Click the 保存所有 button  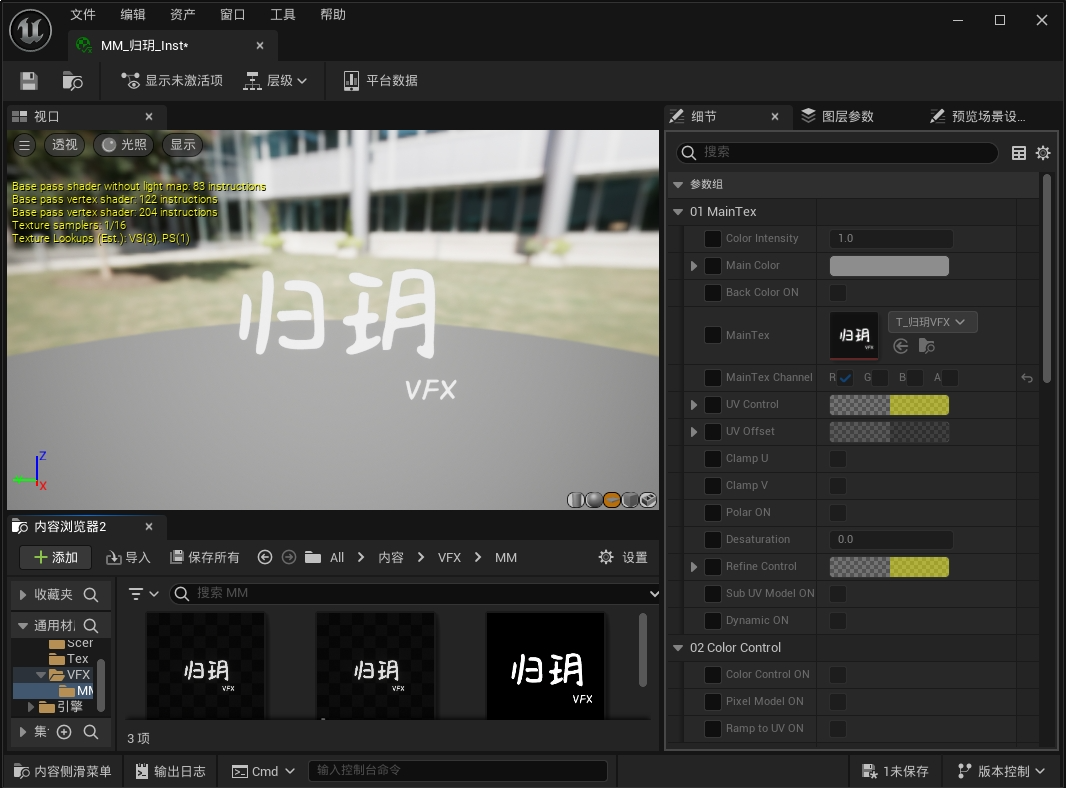pyautogui.click(x=205, y=557)
